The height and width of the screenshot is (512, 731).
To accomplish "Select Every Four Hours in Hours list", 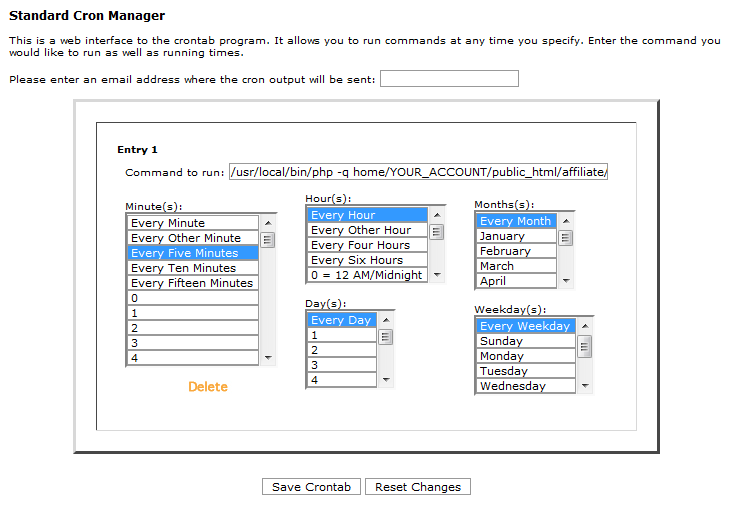I will pyautogui.click(x=366, y=245).
